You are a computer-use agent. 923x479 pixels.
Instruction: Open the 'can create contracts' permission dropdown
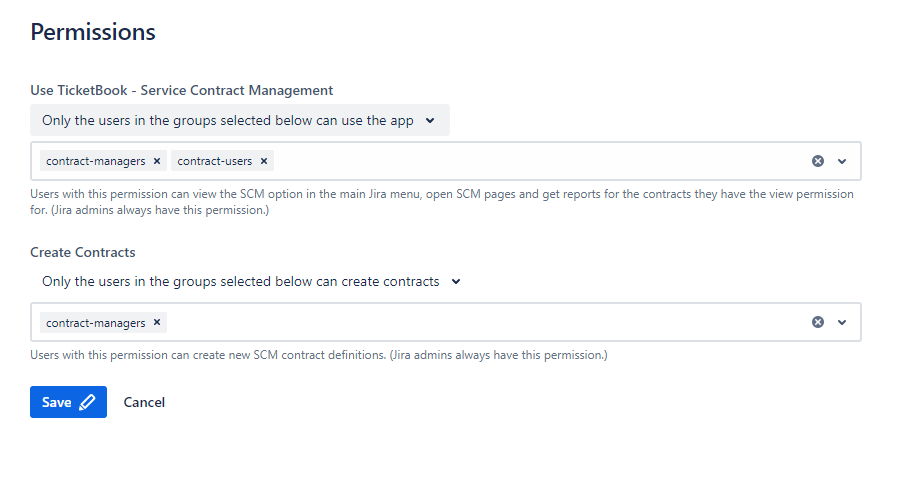click(x=251, y=282)
